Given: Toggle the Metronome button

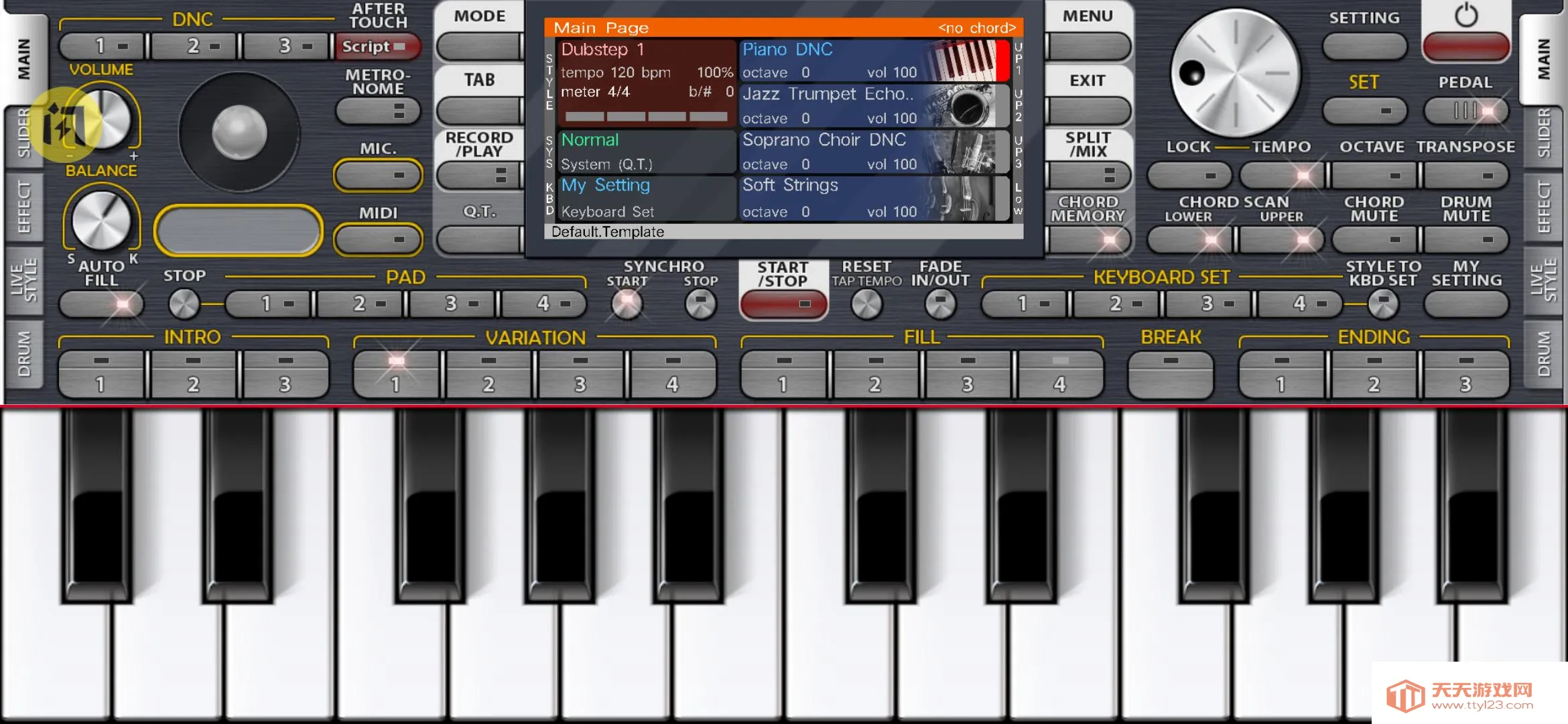Looking at the screenshot, I should tap(379, 111).
